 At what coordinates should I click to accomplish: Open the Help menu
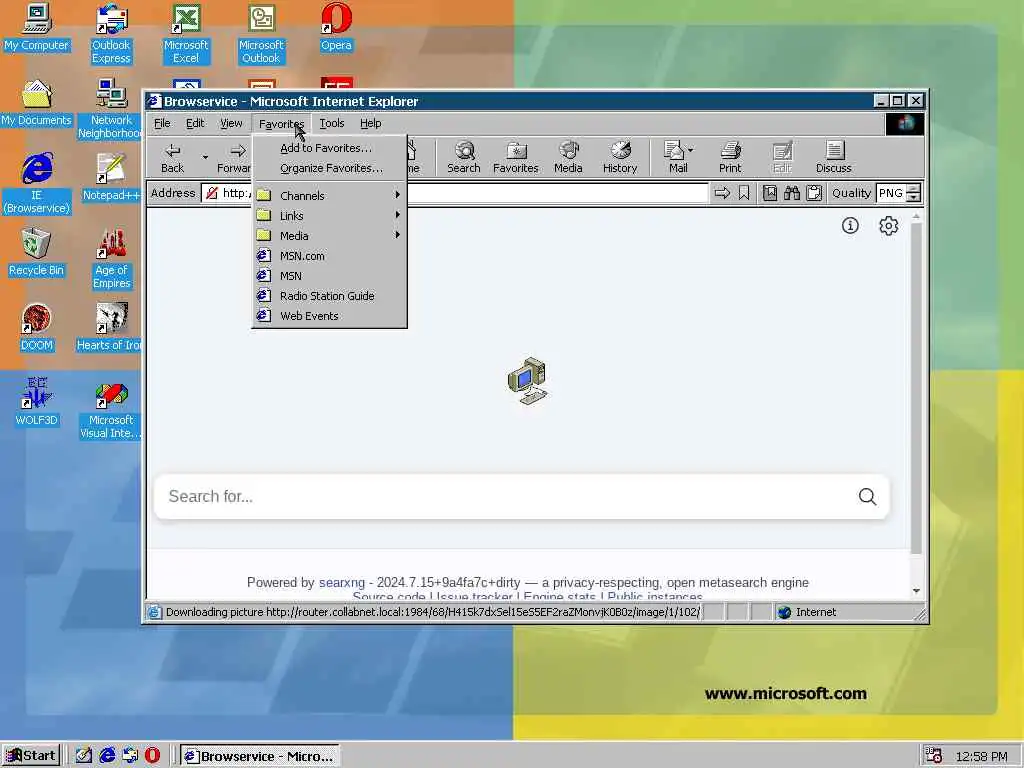tap(370, 123)
